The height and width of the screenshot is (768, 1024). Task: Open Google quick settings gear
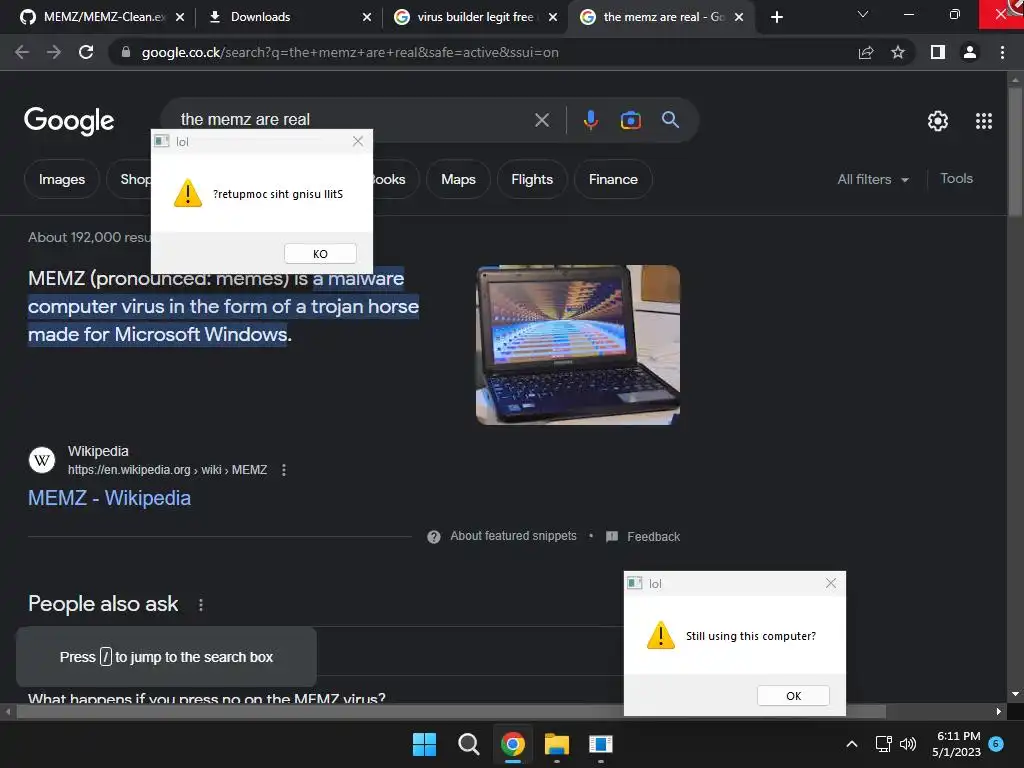[938, 121]
